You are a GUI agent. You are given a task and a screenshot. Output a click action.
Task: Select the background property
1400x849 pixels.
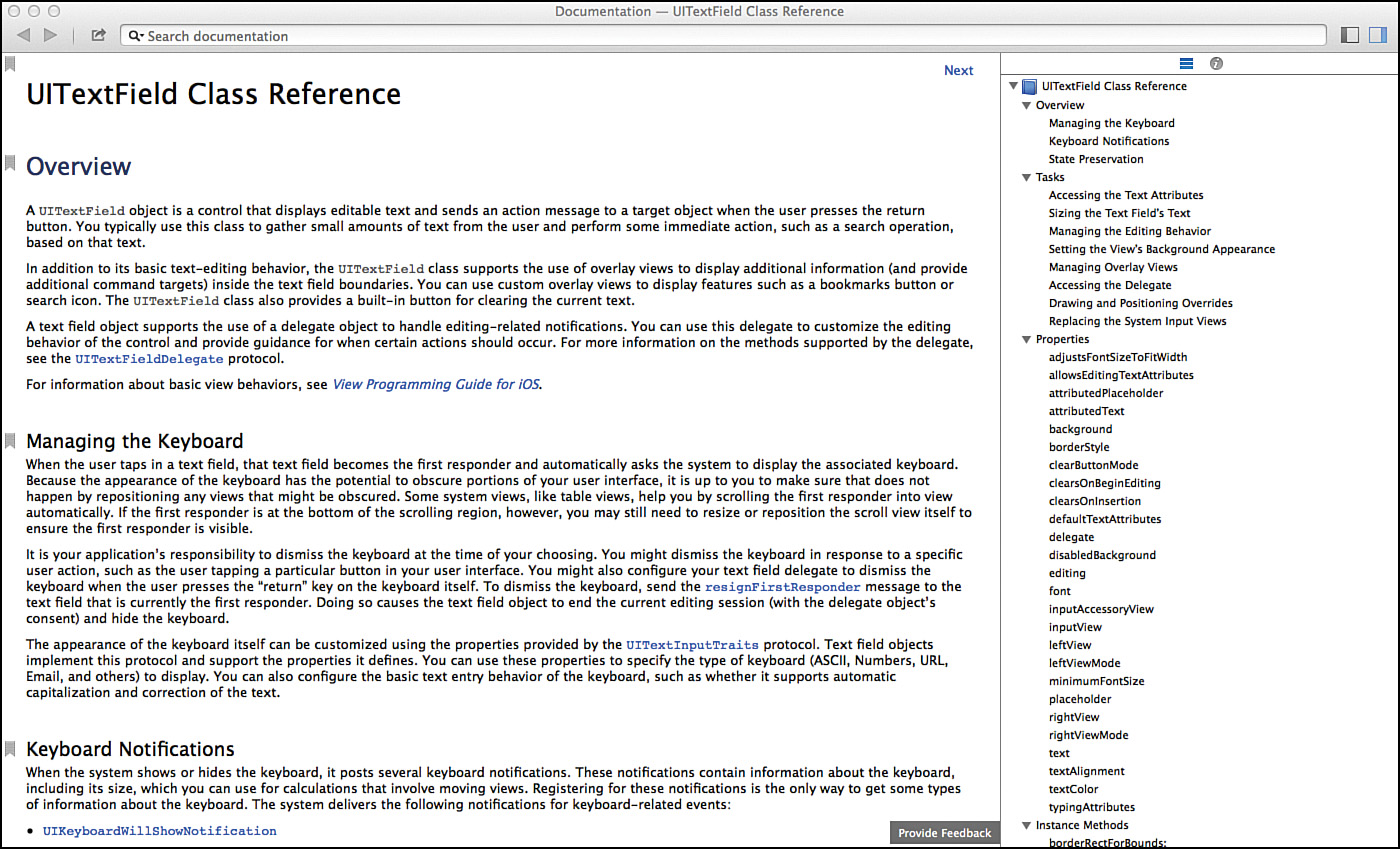click(x=1080, y=429)
